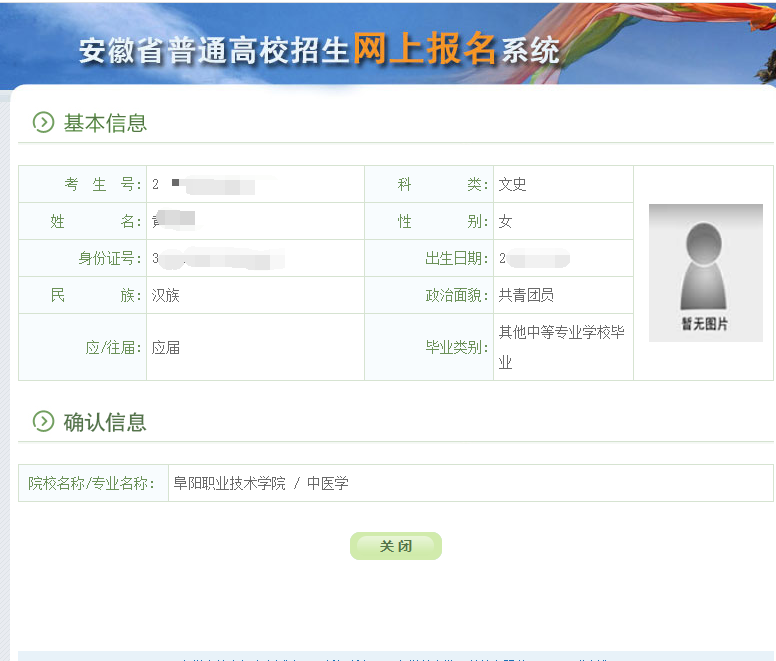Select the 汉族 value for 民族
Screen dimensions: 776x661
(x=166, y=295)
